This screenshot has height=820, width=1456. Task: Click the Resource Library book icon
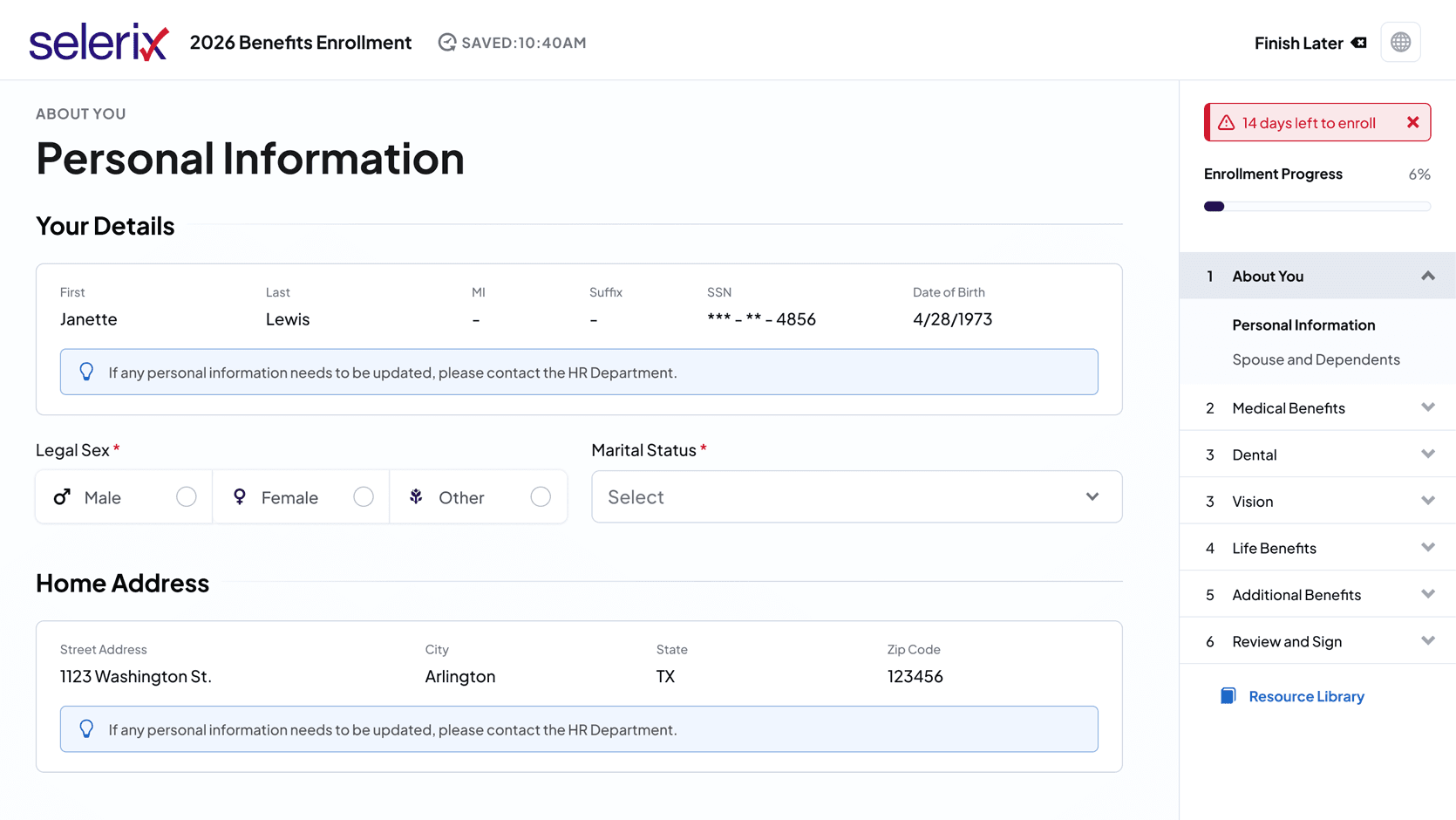pos(1228,696)
